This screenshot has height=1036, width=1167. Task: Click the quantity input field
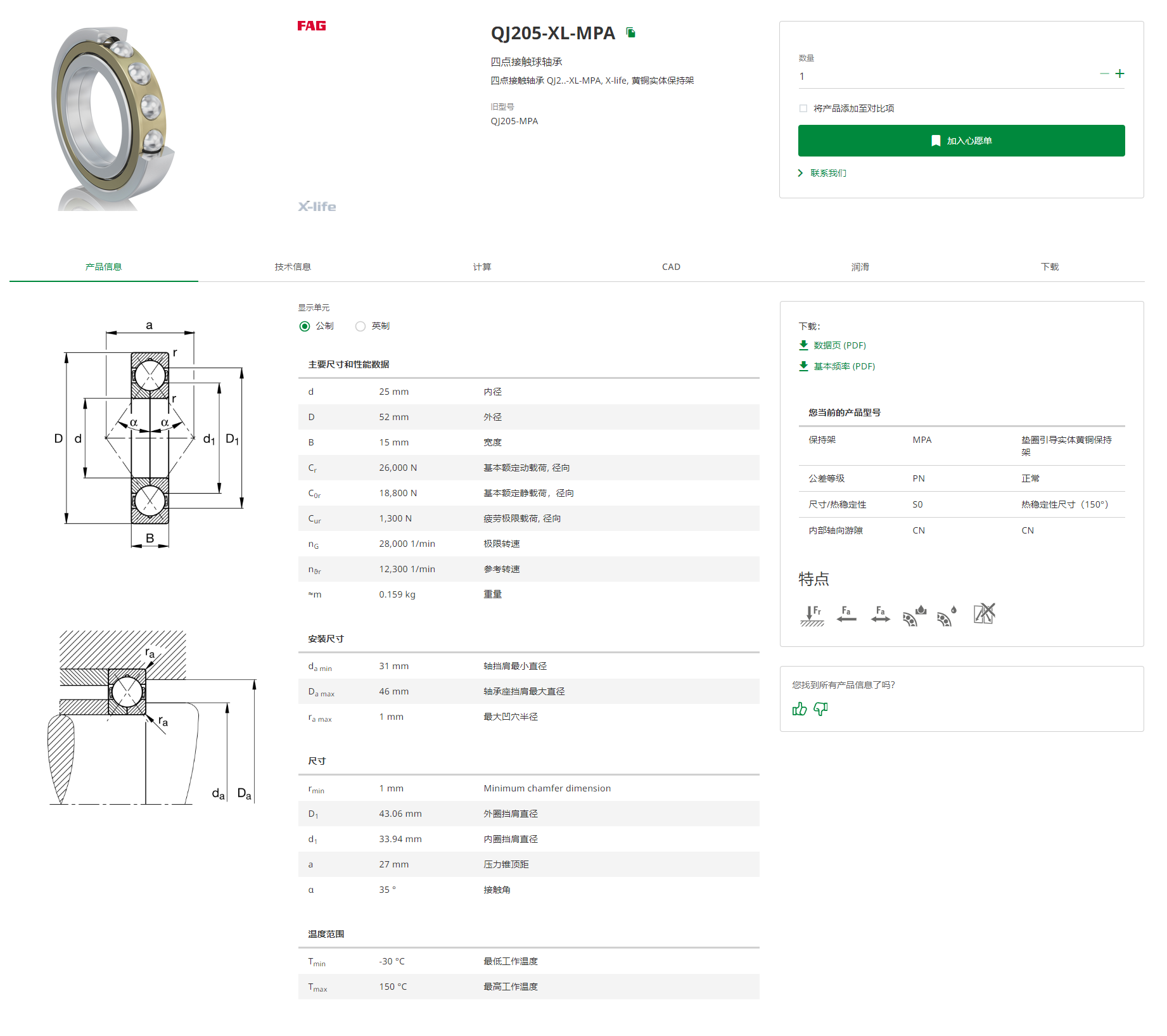(944, 77)
